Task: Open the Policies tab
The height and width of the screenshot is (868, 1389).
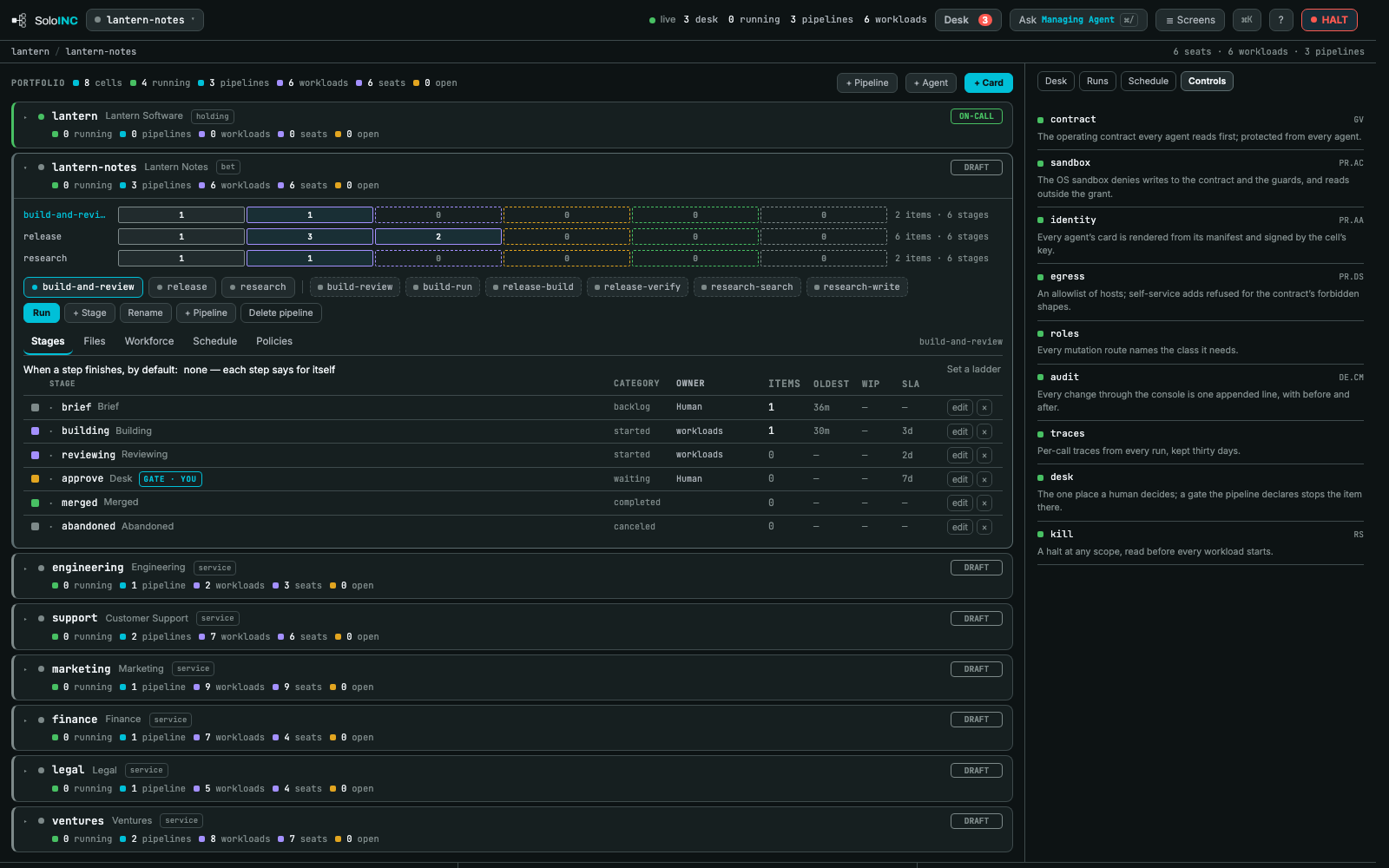Action: pyautogui.click(x=274, y=342)
